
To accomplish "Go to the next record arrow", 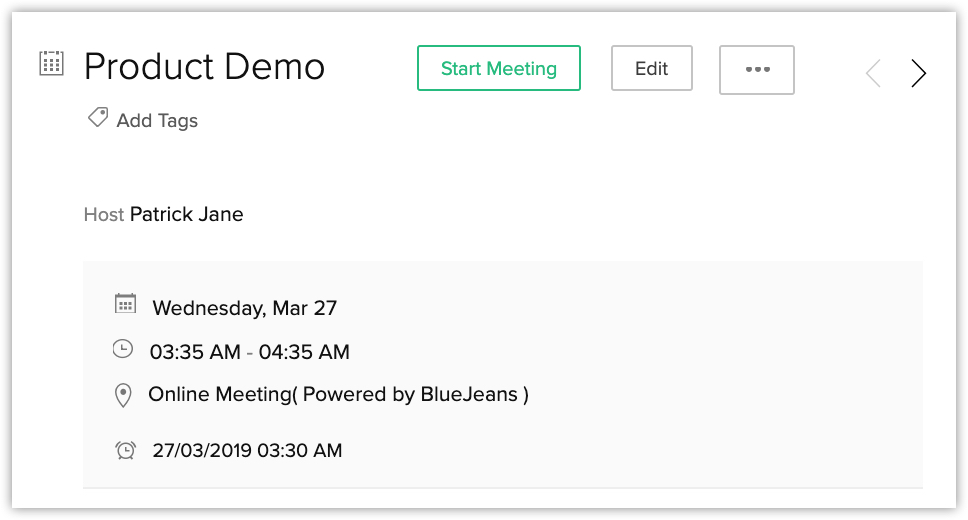I will point(918,73).
